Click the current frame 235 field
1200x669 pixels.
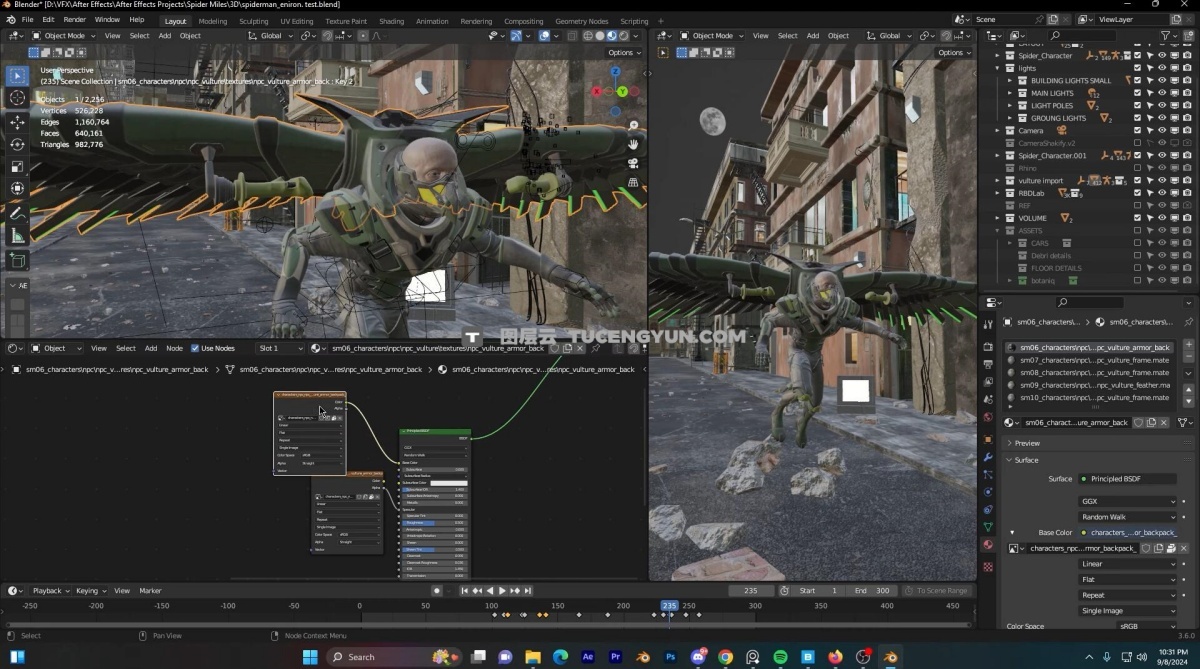pyautogui.click(x=751, y=591)
